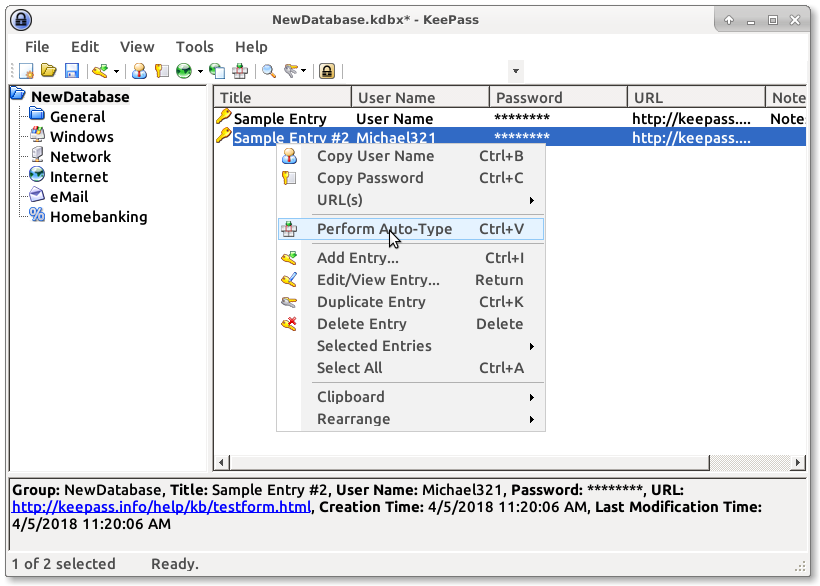Select the Windows group in tree
820x586 pixels.
click(82, 136)
